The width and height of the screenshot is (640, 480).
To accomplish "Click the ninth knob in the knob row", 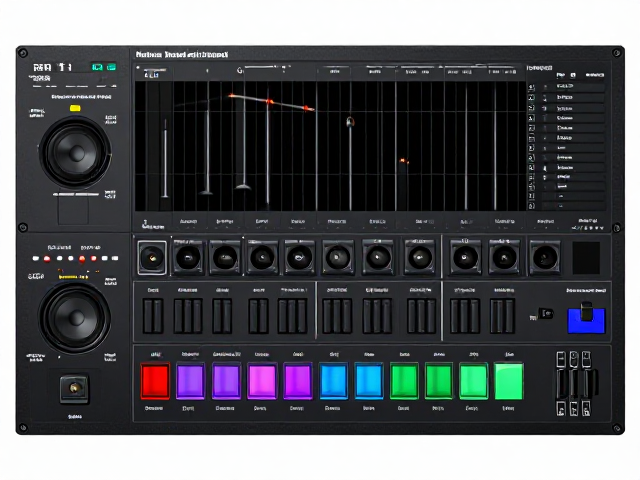I will 465,258.
